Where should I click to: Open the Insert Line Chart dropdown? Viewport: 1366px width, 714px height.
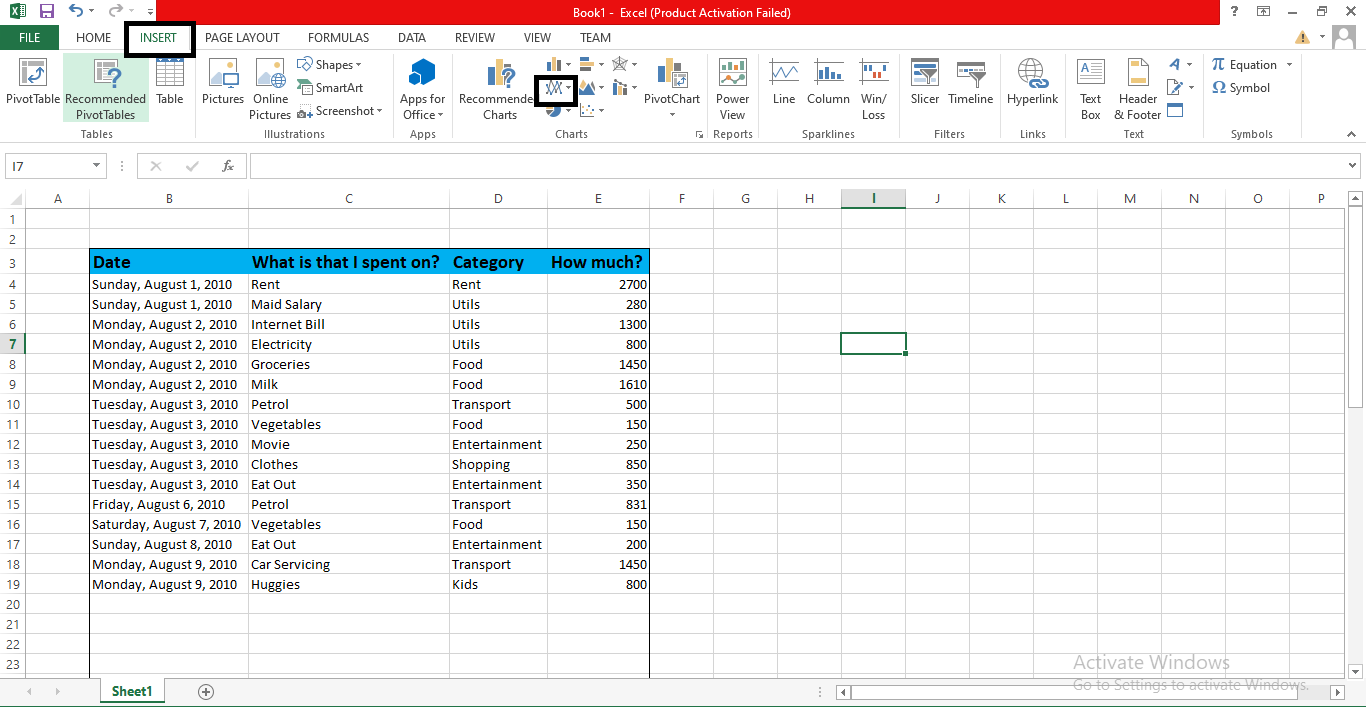(x=558, y=88)
